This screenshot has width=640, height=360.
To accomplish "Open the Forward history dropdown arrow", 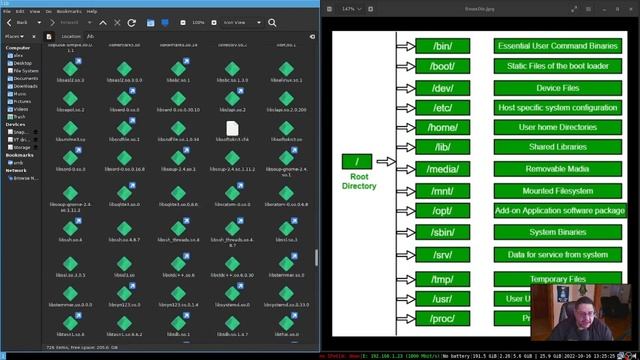I will pos(89,23).
